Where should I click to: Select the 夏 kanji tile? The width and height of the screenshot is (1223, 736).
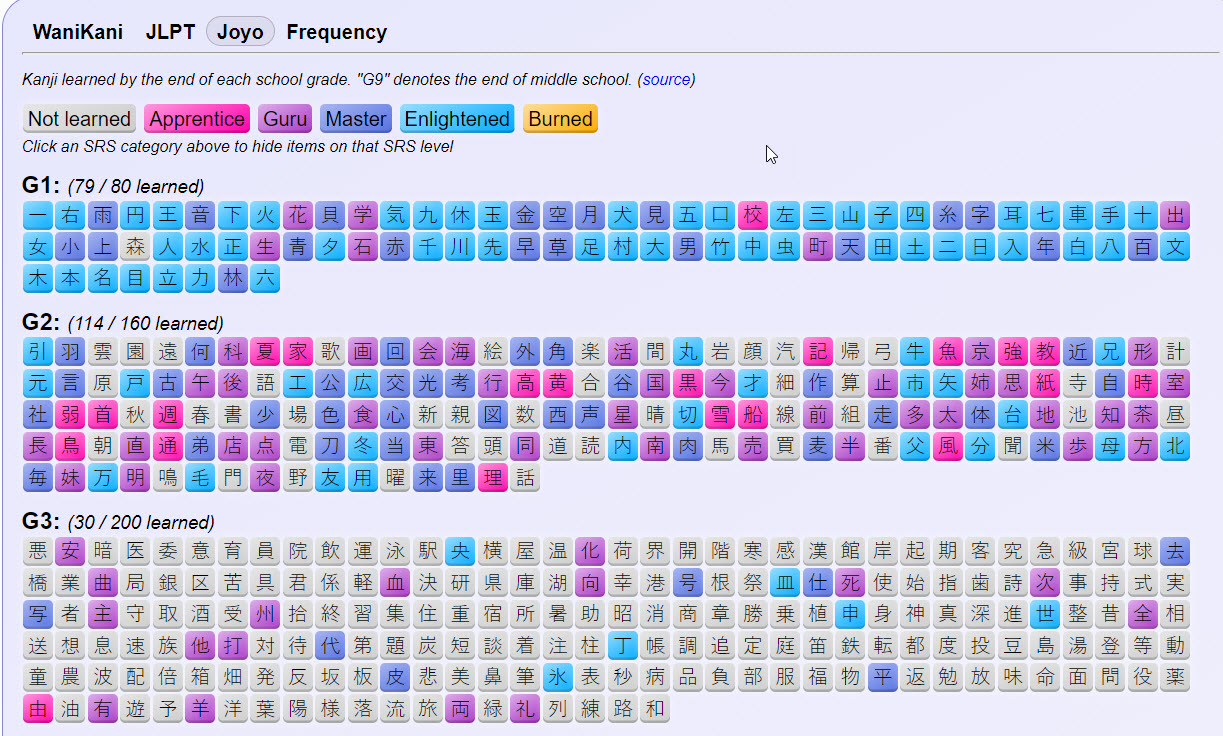[x=265, y=351]
